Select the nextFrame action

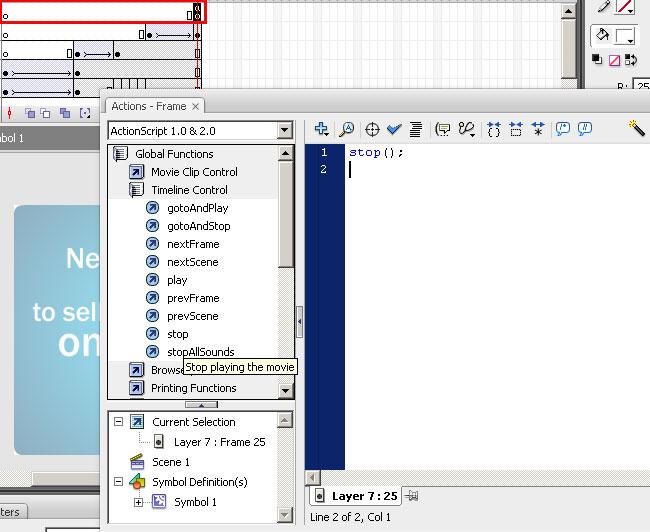click(x=193, y=244)
